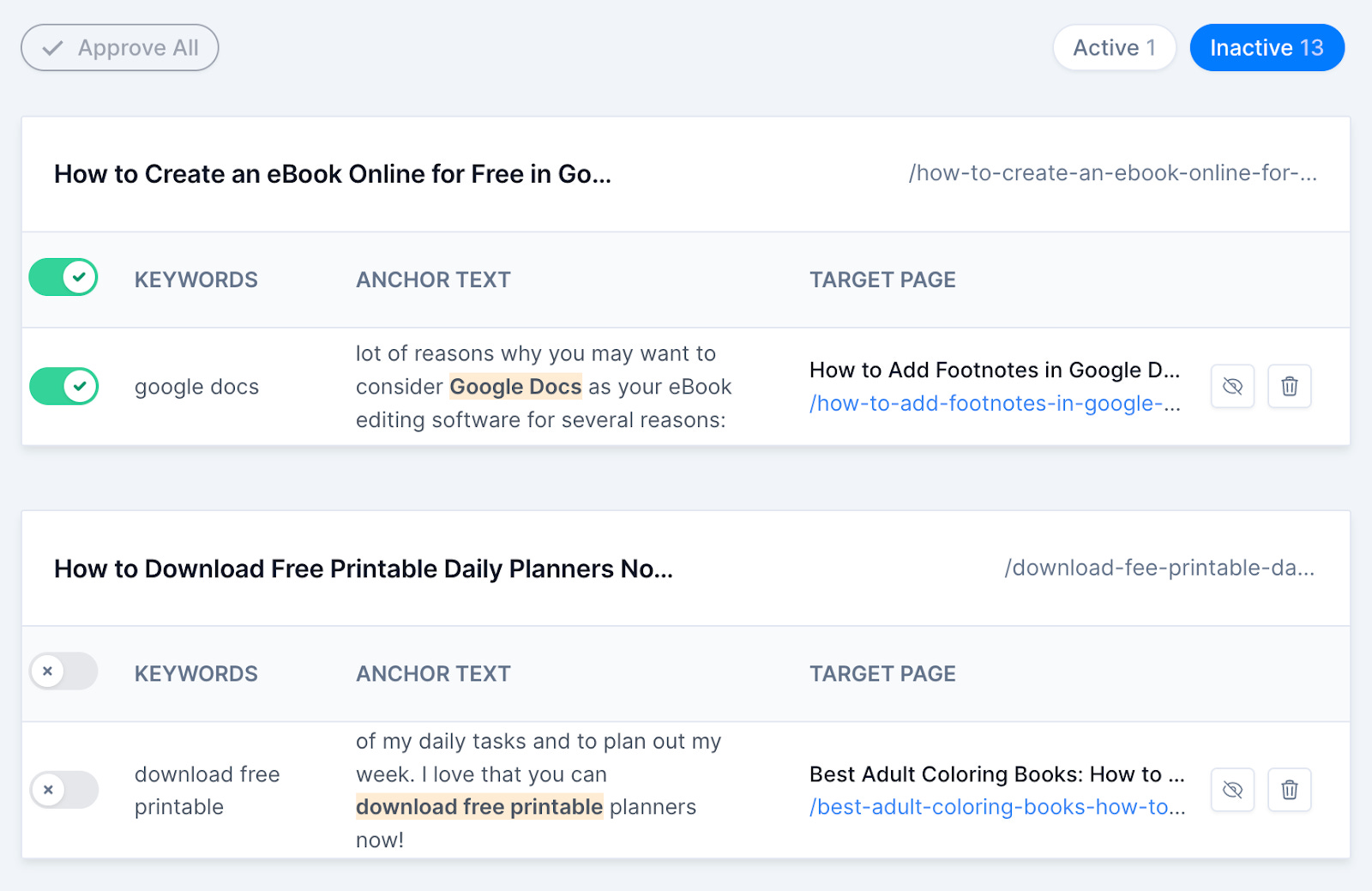This screenshot has width=1372, height=891.
Task: Disable the google docs keyword toggle
Action: click(x=63, y=386)
